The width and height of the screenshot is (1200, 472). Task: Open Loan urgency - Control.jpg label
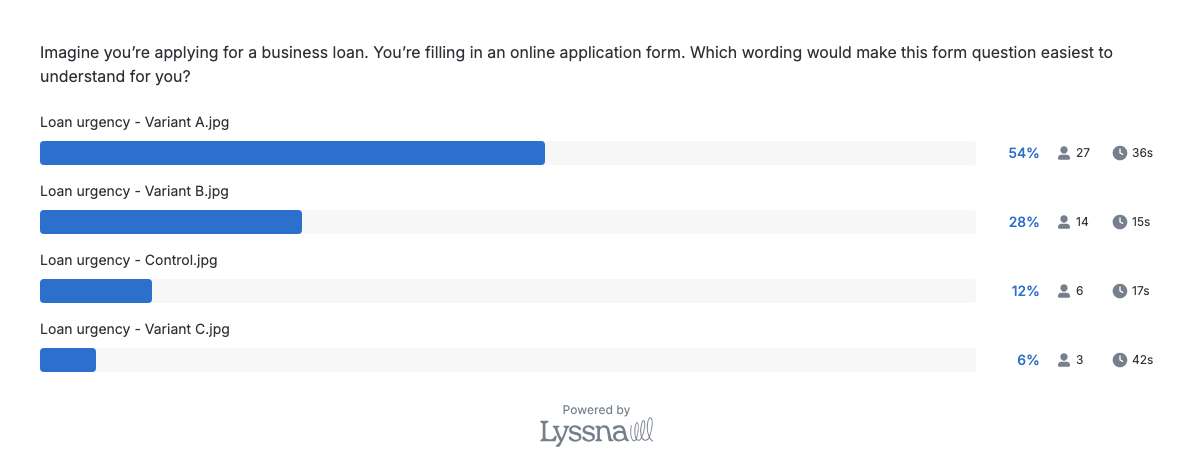point(128,260)
